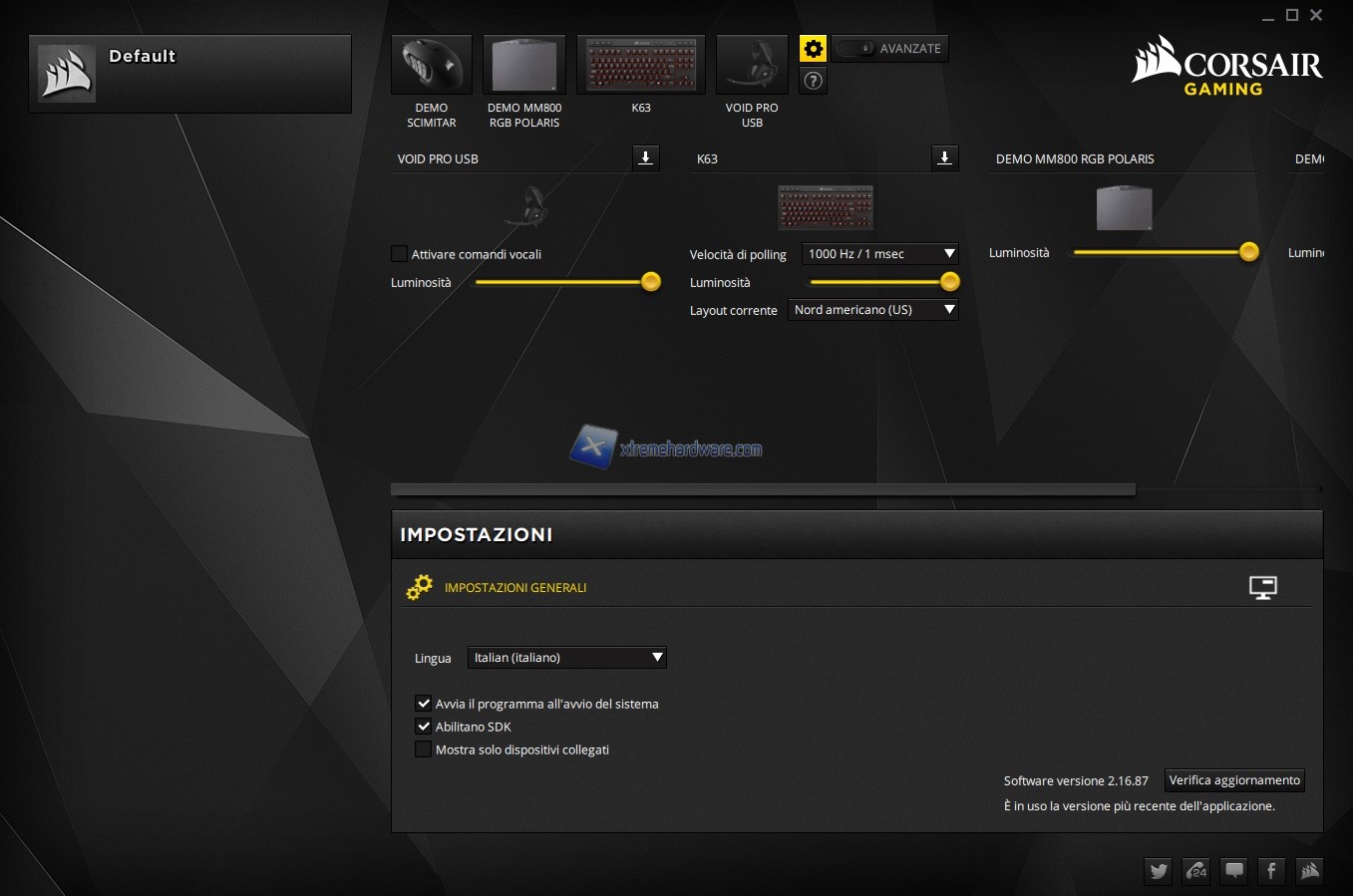Open help with the question mark icon
The width and height of the screenshot is (1355, 896).
[x=814, y=81]
